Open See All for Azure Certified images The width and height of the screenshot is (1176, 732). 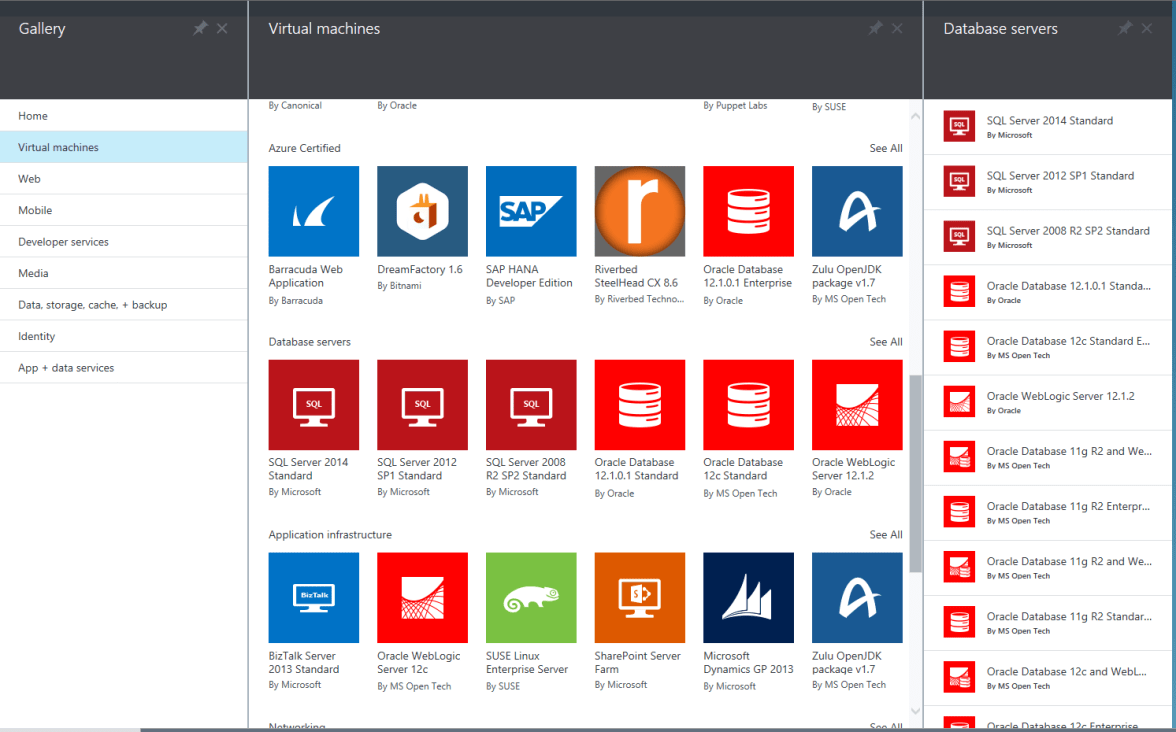(x=885, y=147)
